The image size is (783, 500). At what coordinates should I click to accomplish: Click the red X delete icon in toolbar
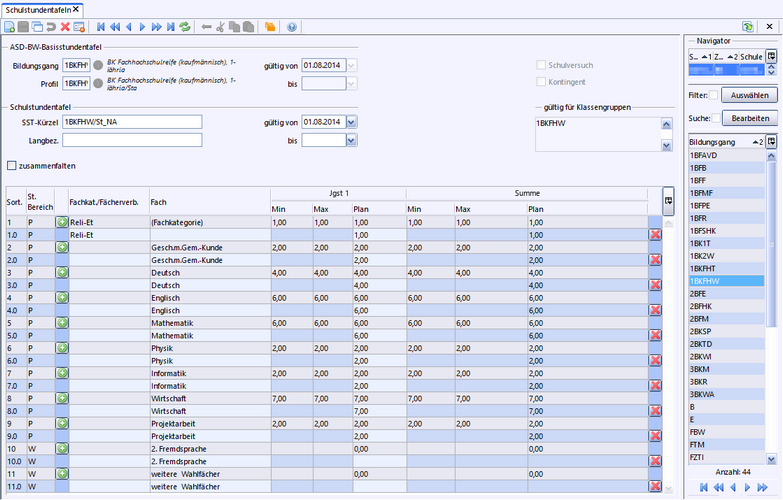[65, 26]
